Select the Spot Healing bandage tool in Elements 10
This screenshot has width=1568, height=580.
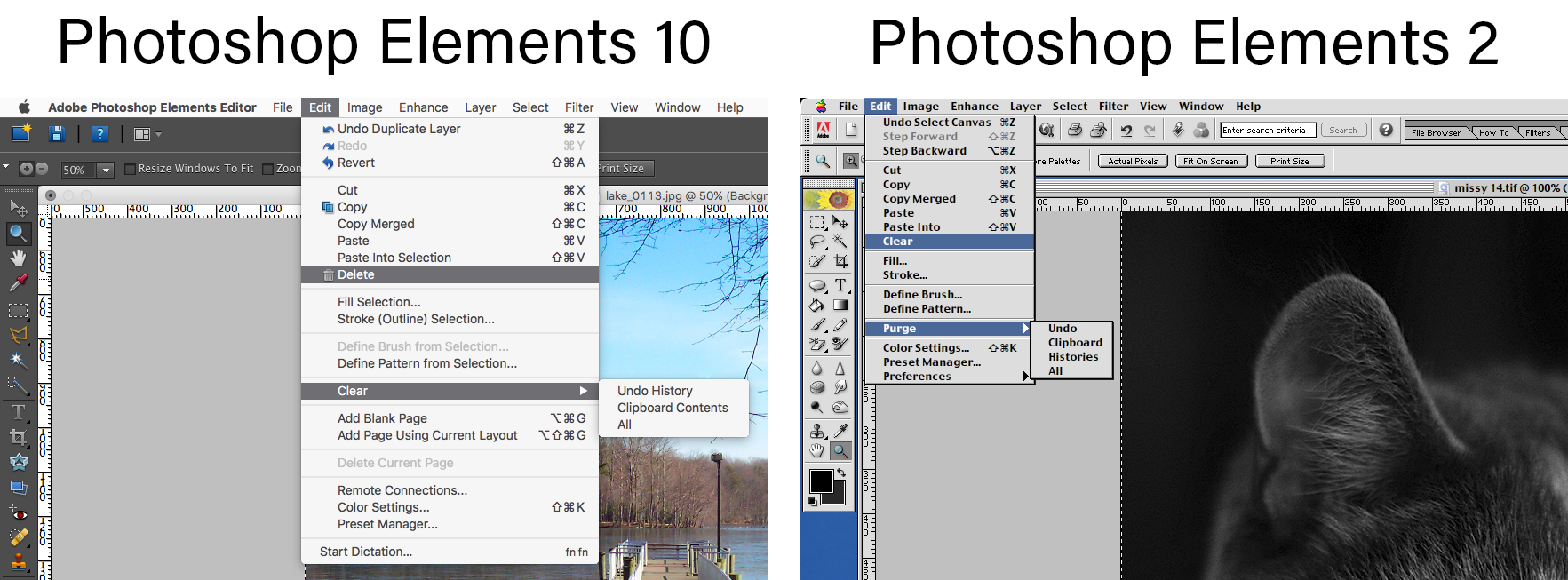(18, 537)
